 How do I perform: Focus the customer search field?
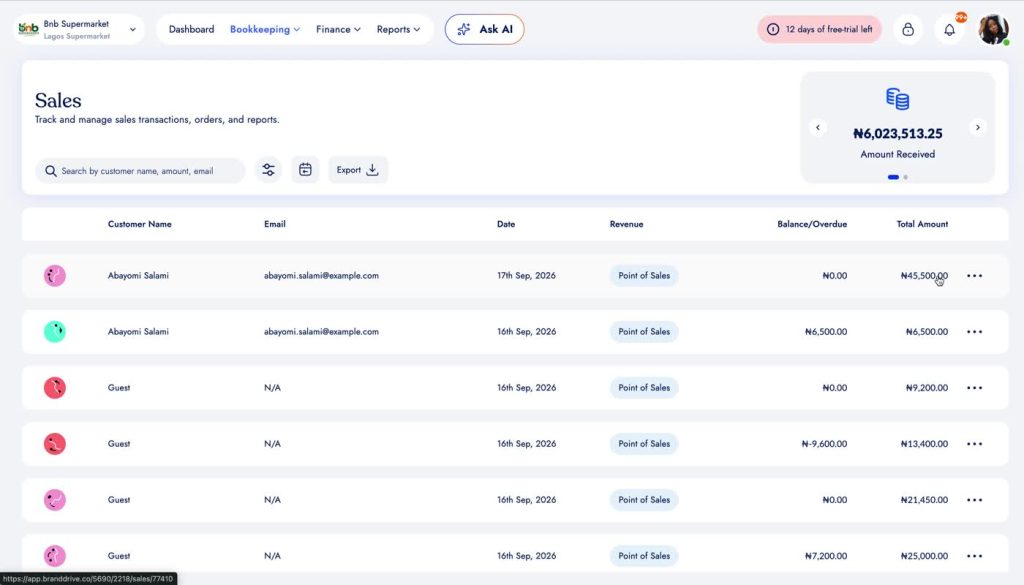(140, 170)
